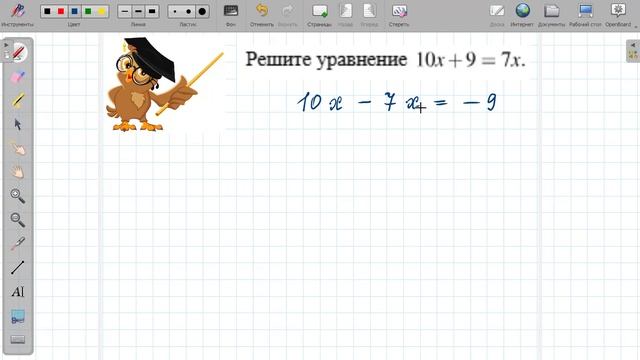Select the thin line width
Viewport: 640px width, 360px height.
(125, 11)
